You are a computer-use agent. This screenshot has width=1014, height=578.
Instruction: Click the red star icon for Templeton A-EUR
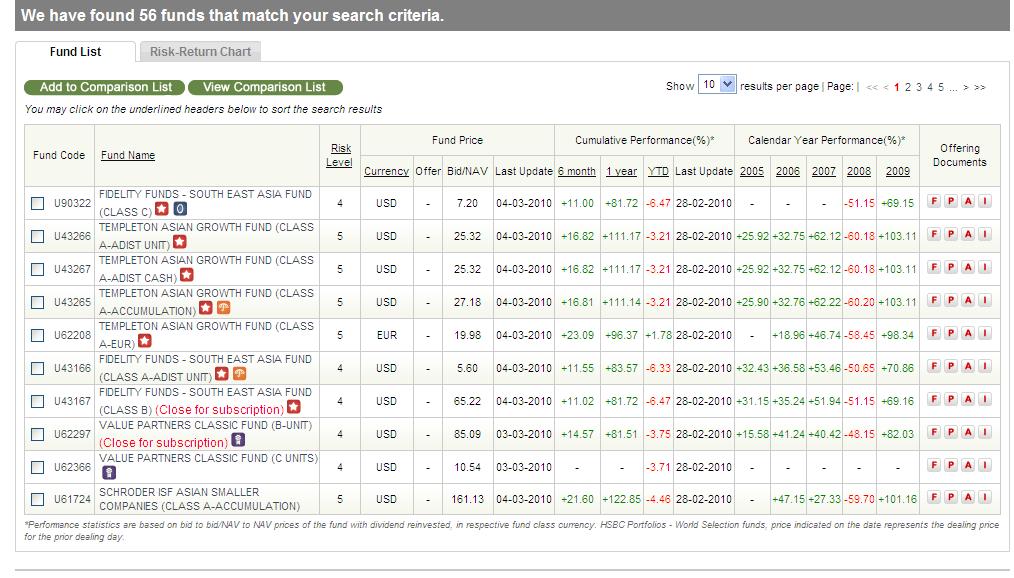point(145,341)
